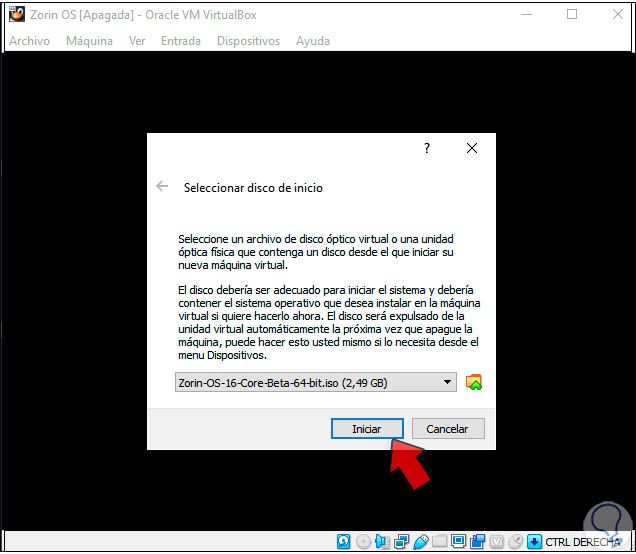The image size is (636, 554).
Task: Open the Entrada menu
Action: point(181,41)
